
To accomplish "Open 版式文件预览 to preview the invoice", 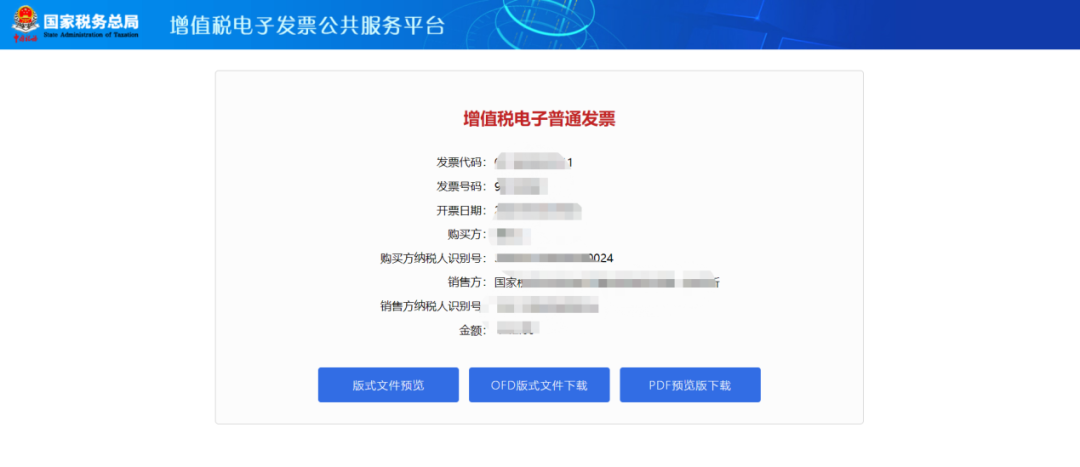I will point(388,385).
